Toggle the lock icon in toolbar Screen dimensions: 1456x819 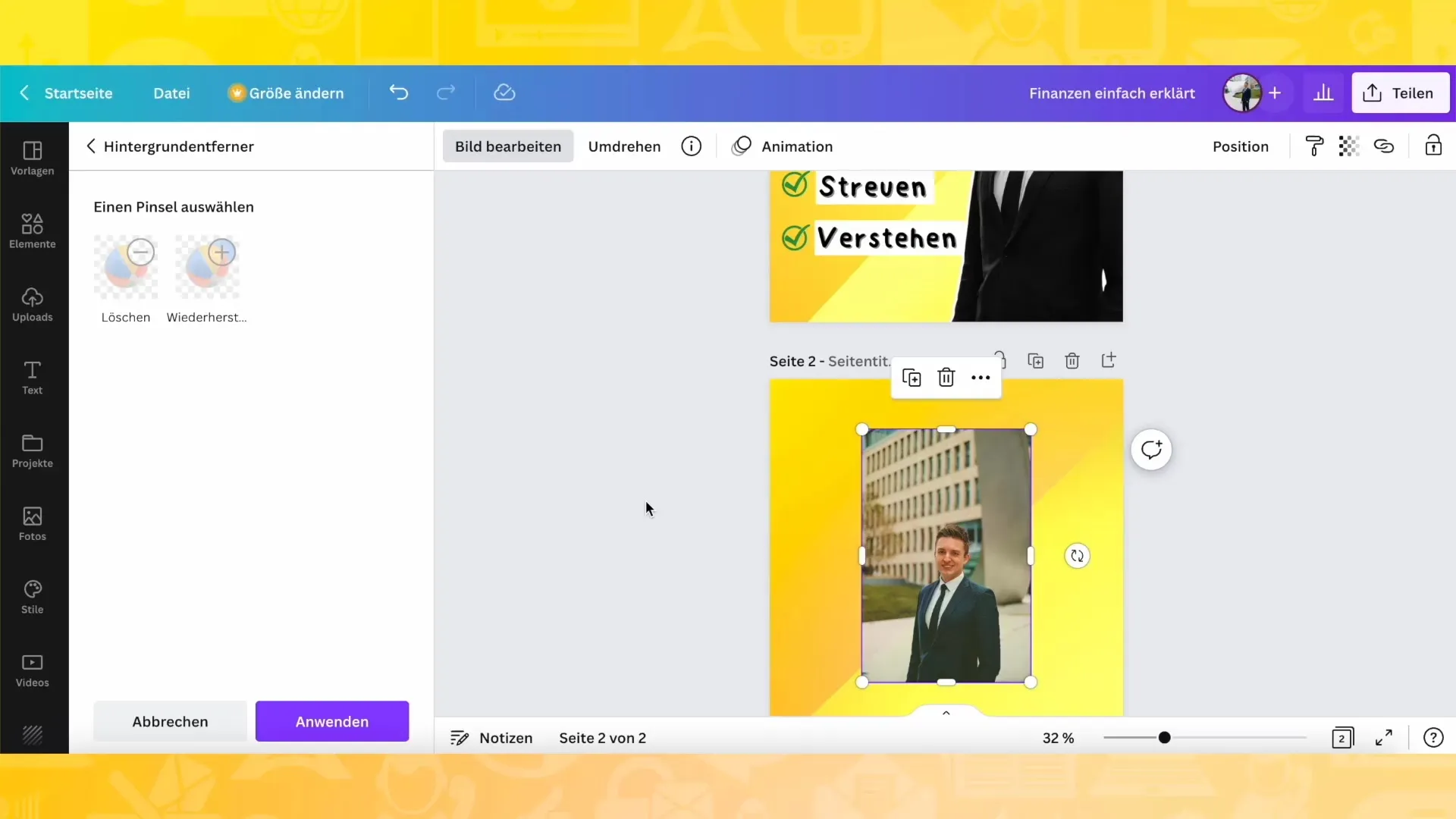[1433, 146]
